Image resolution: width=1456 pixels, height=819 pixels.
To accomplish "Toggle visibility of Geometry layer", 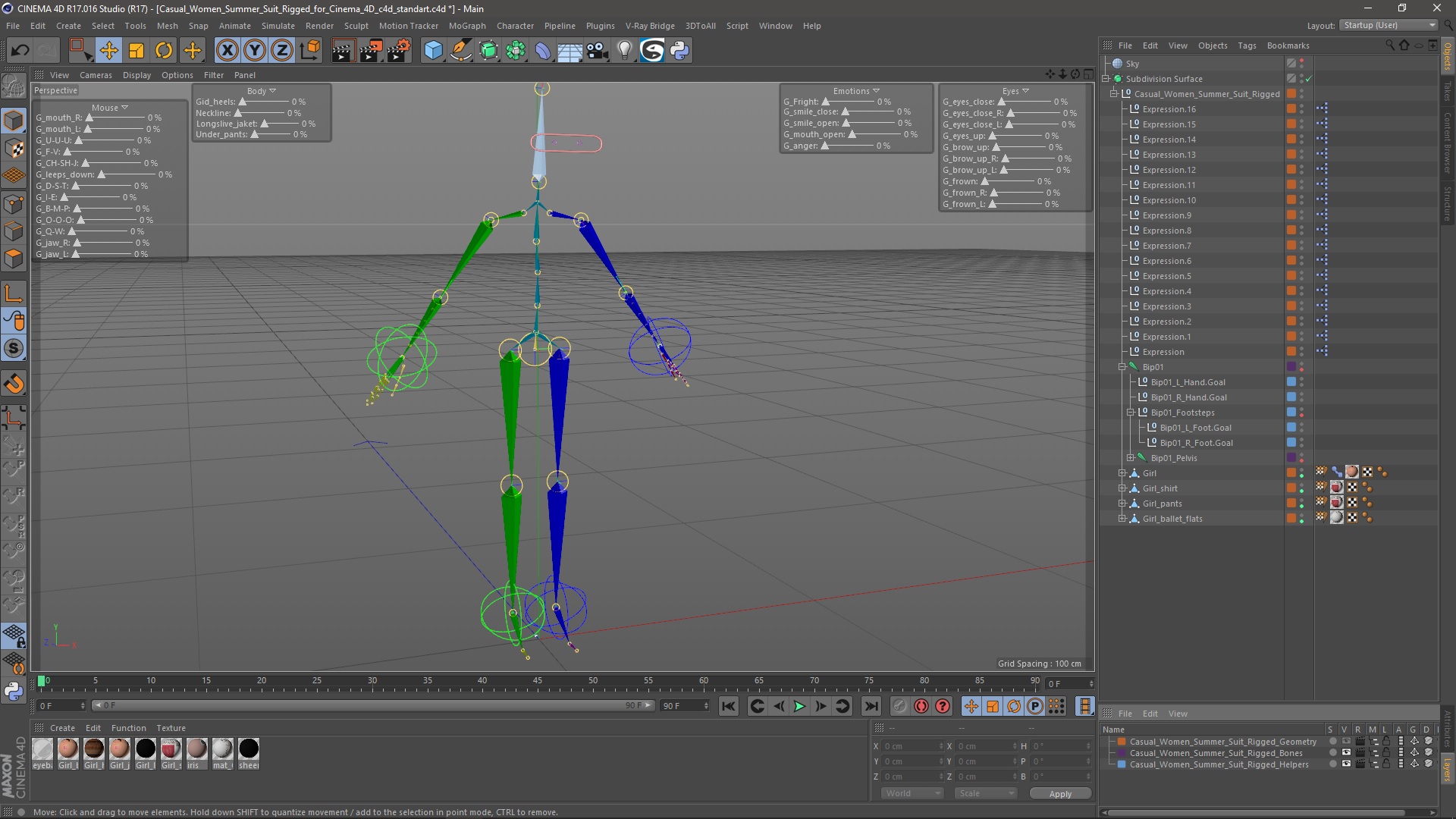I will pos(1345,742).
